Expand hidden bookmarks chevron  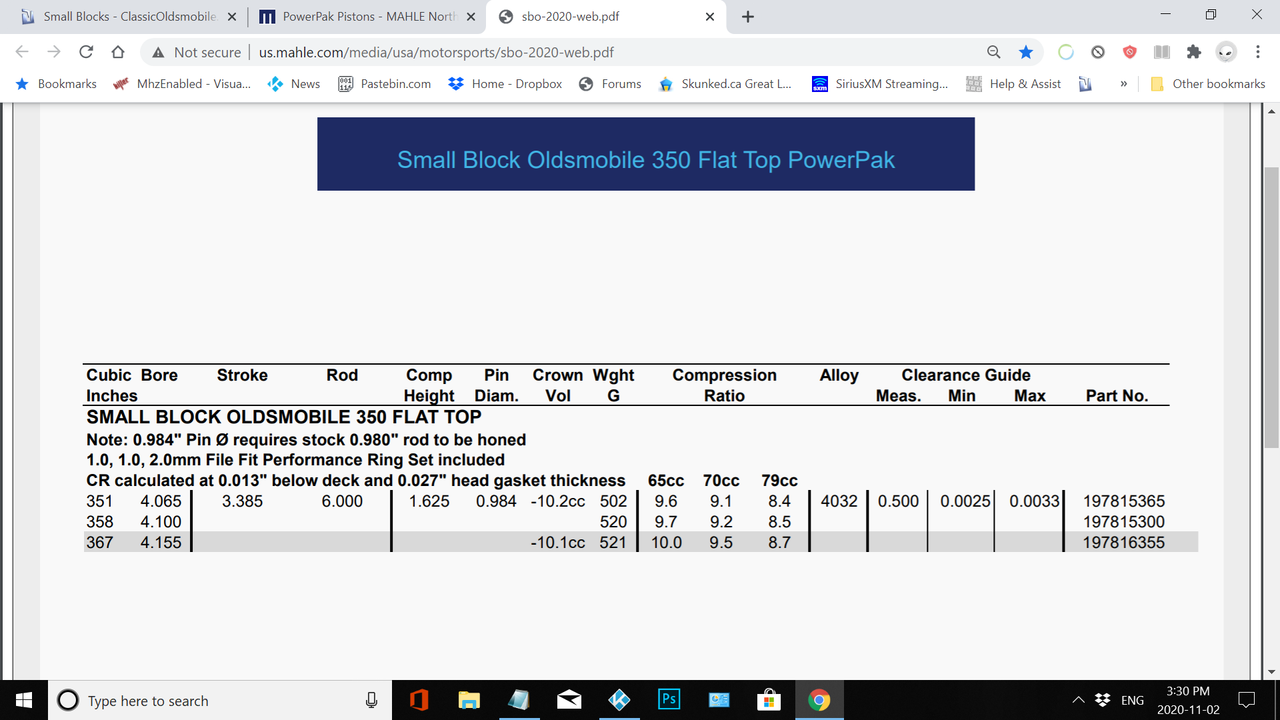pos(1124,84)
